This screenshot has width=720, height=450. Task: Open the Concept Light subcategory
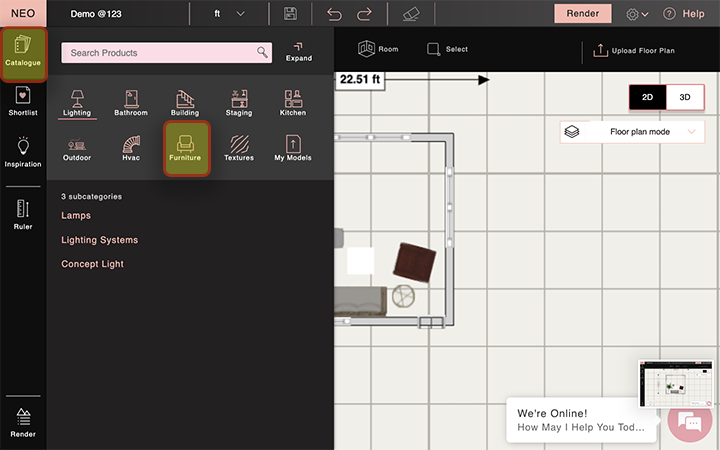point(92,264)
